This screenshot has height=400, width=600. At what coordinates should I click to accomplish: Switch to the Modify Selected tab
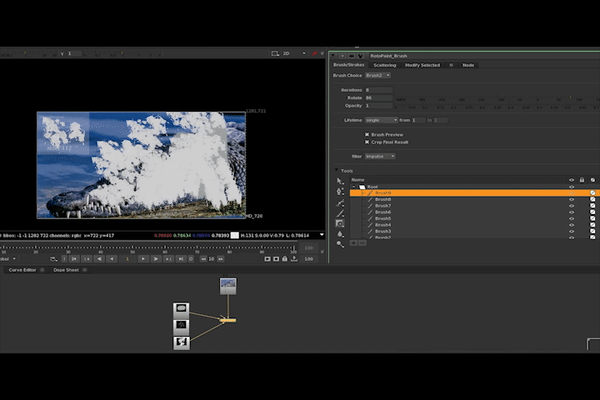[x=422, y=65]
